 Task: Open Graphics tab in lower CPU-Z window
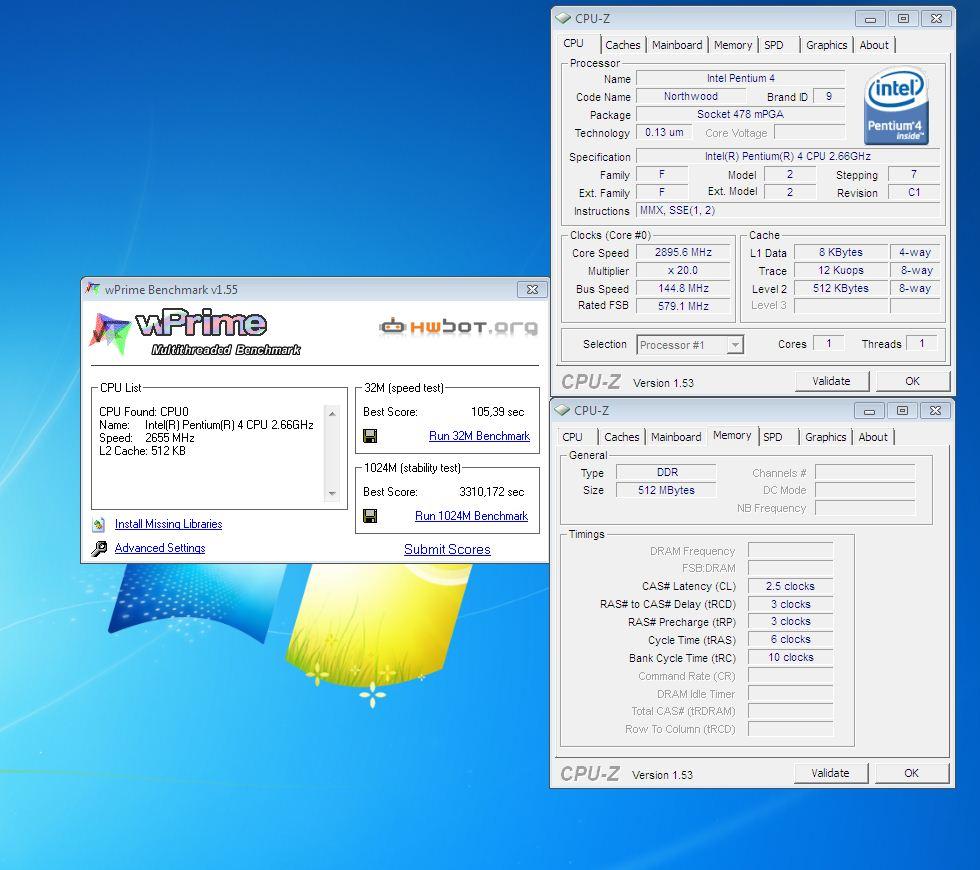point(825,437)
